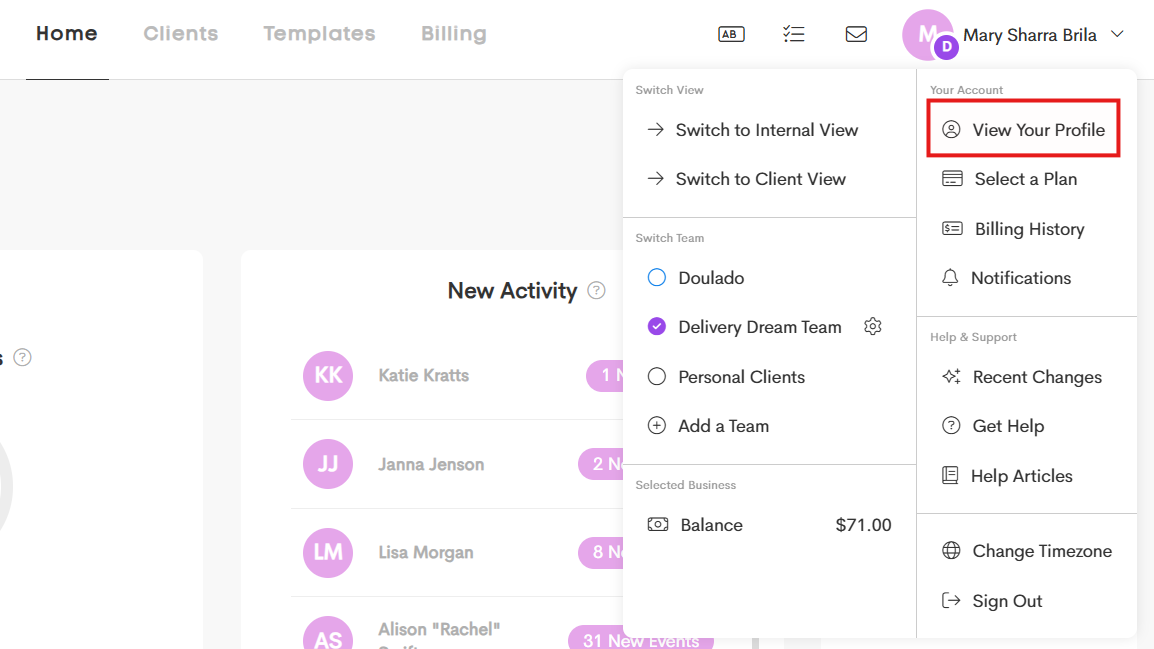Click Sign Out
Image resolution: width=1154 pixels, height=649 pixels.
pos(992,600)
